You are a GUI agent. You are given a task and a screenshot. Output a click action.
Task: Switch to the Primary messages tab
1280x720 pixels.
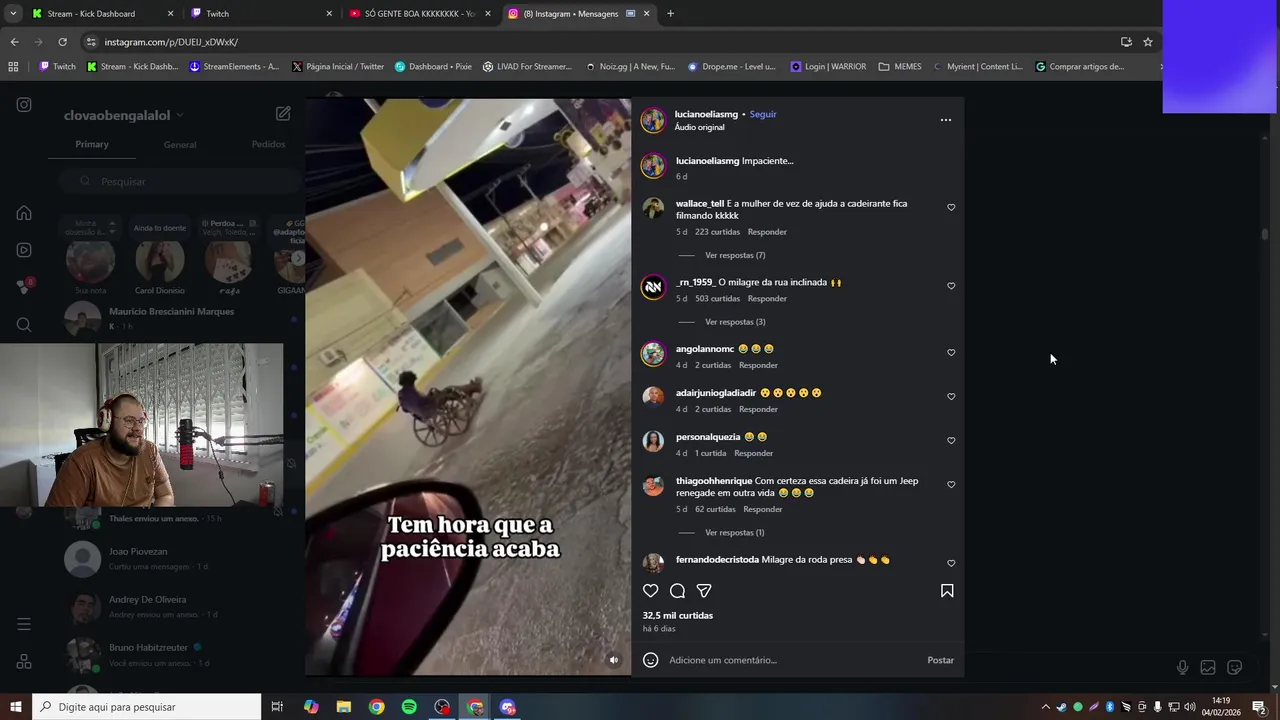click(92, 144)
